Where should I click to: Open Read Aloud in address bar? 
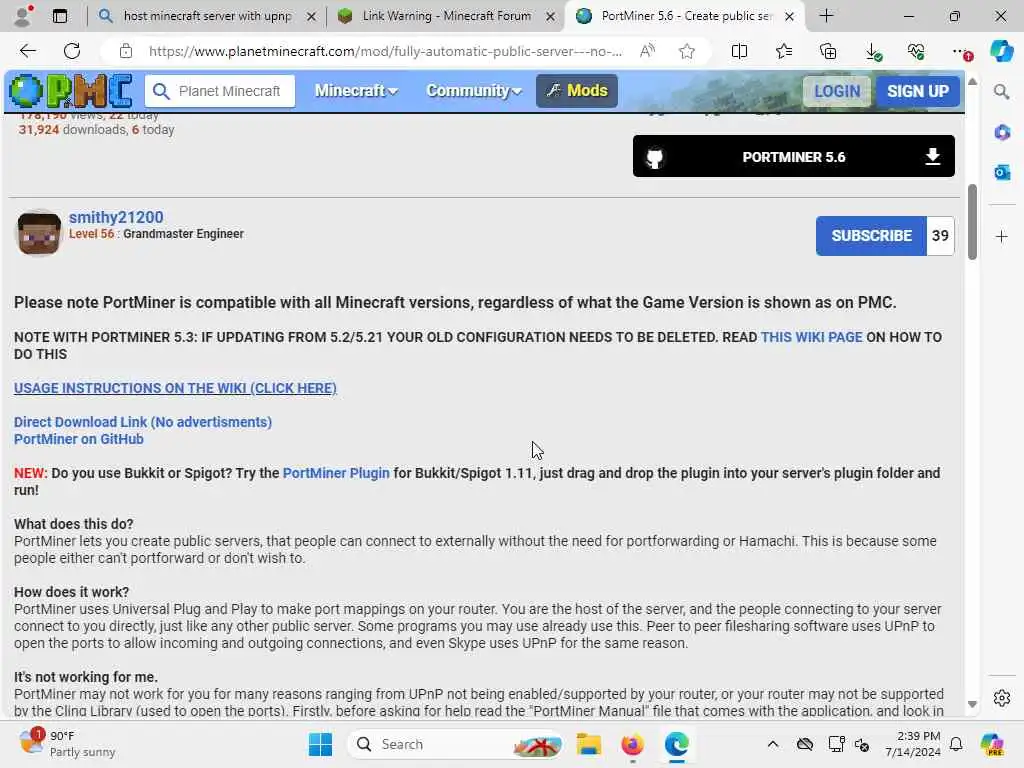[647, 51]
